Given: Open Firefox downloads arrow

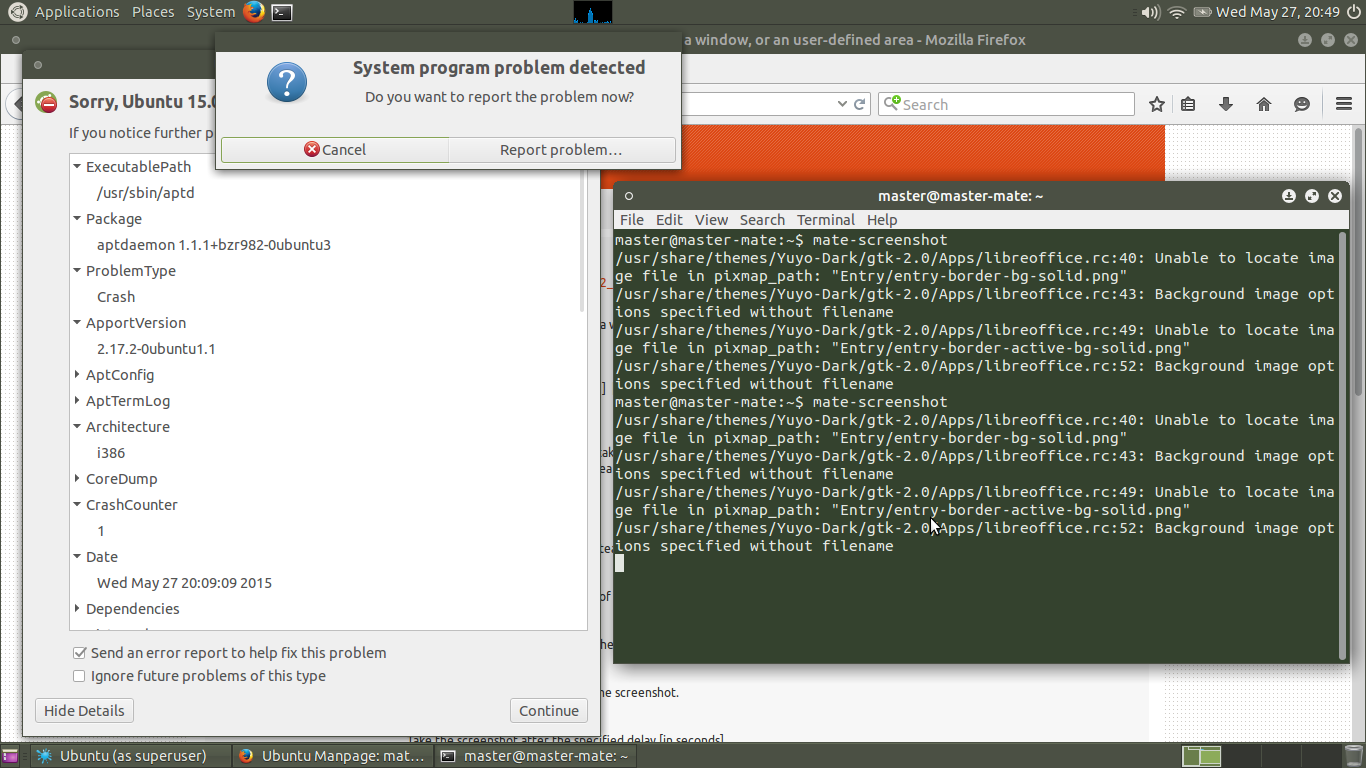Looking at the screenshot, I should pos(1226,104).
